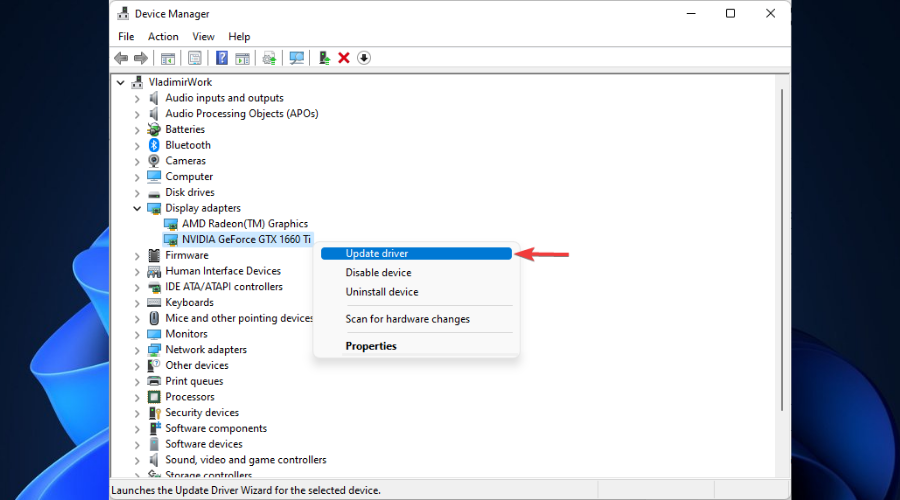
Task: Click the Security devices key icon
Action: (154, 413)
